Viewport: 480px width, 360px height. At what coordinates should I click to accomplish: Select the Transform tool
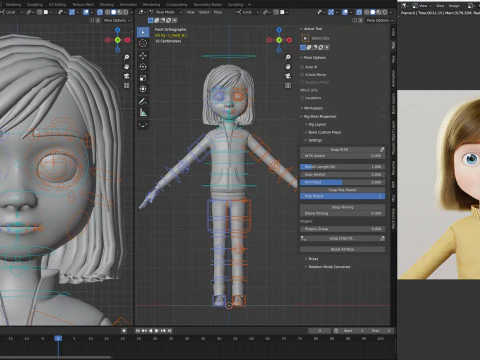click(143, 89)
